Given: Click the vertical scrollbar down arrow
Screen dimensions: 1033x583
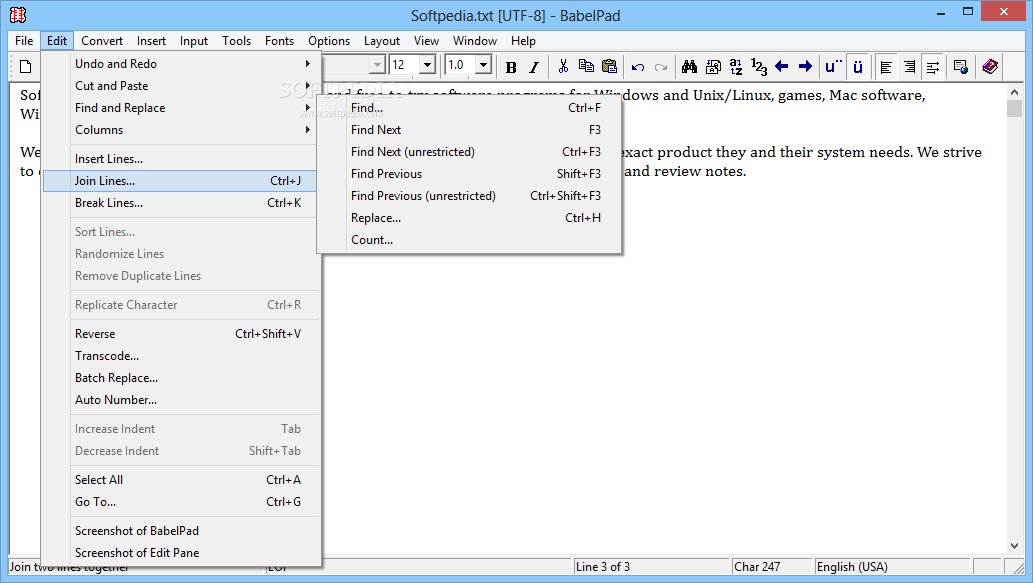Looking at the screenshot, I should point(1015,545).
